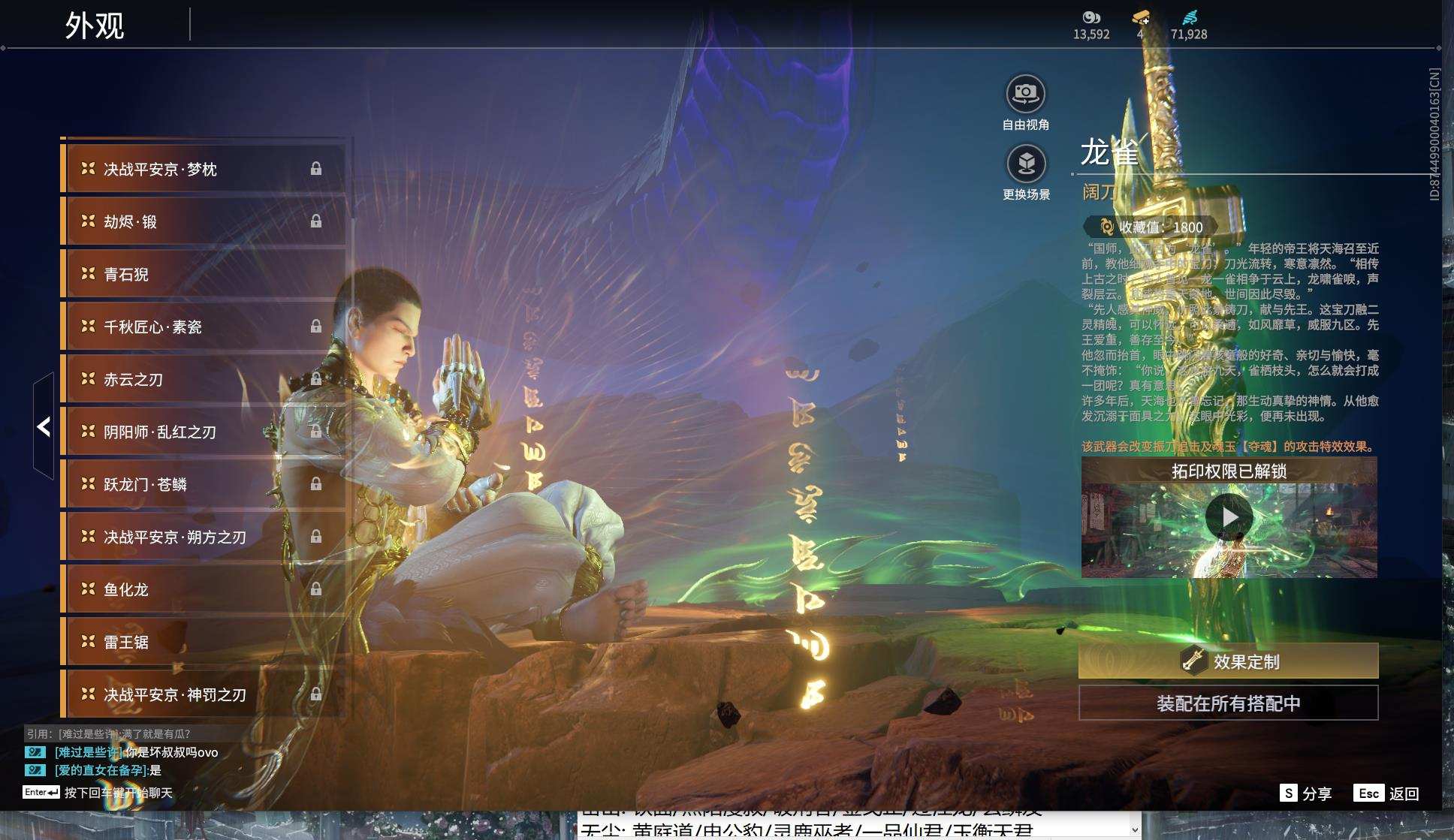Collapse the weapon list with left arrow

pyautogui.click(x=44, y=426)
